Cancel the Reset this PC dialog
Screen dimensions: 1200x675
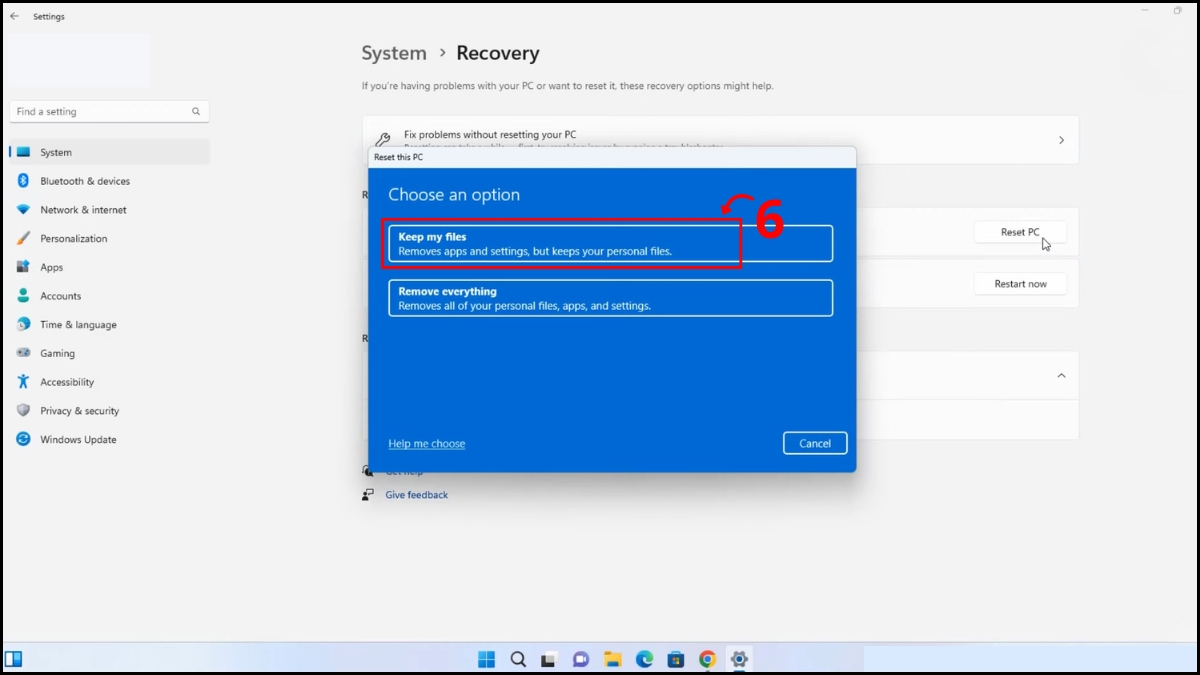815,443
